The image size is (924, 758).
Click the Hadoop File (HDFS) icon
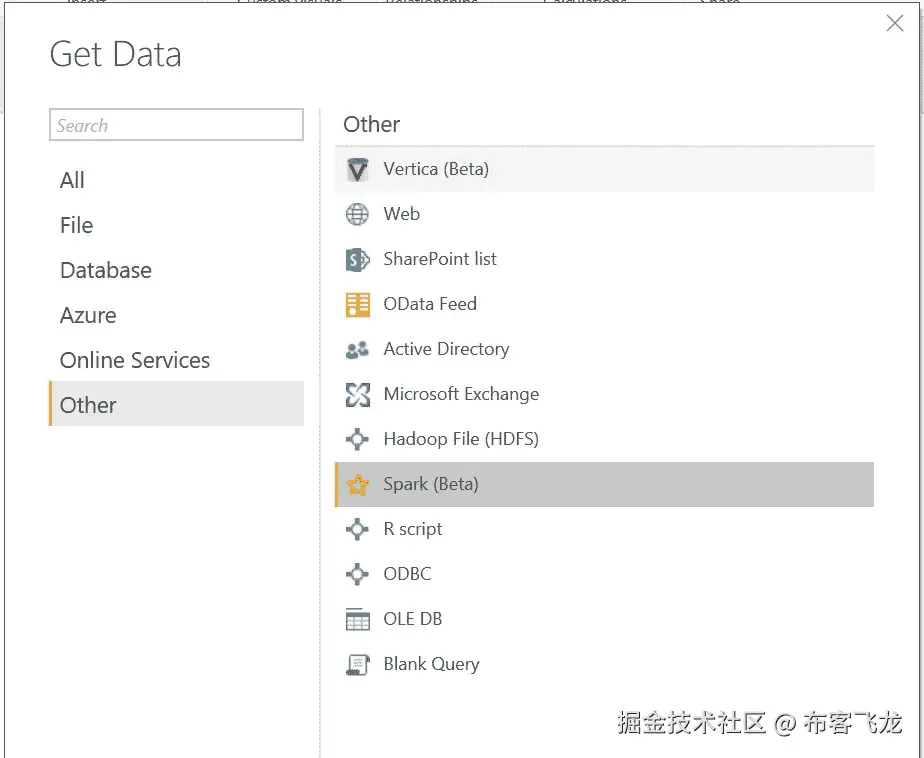click(357, 440)
